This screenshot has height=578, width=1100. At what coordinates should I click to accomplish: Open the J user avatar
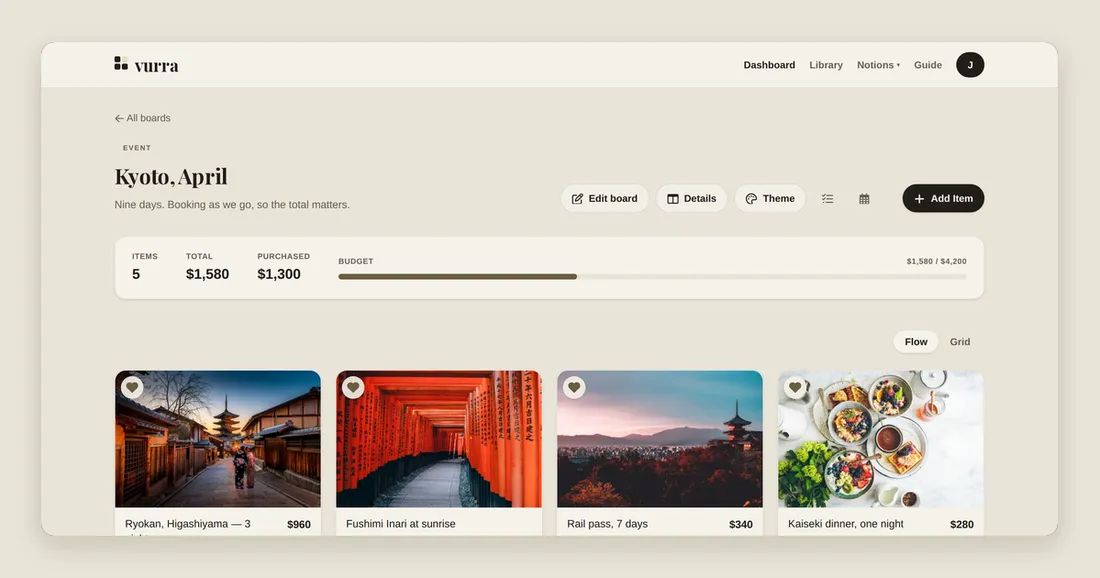click(970, 65)
